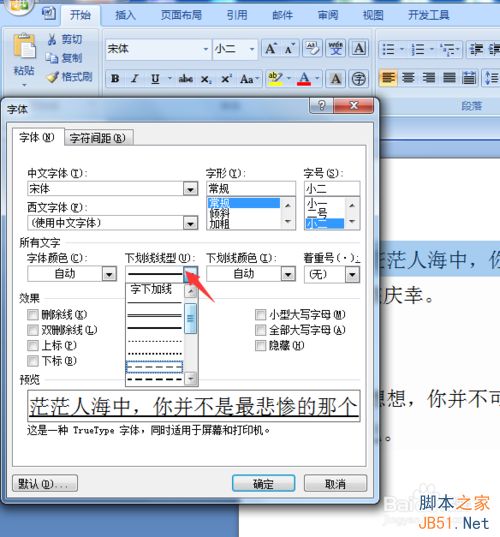Viewport: 500px width, 537px height.
Task: Open the 着重号 emphasis mark dropdown
Action: [352, 274]
